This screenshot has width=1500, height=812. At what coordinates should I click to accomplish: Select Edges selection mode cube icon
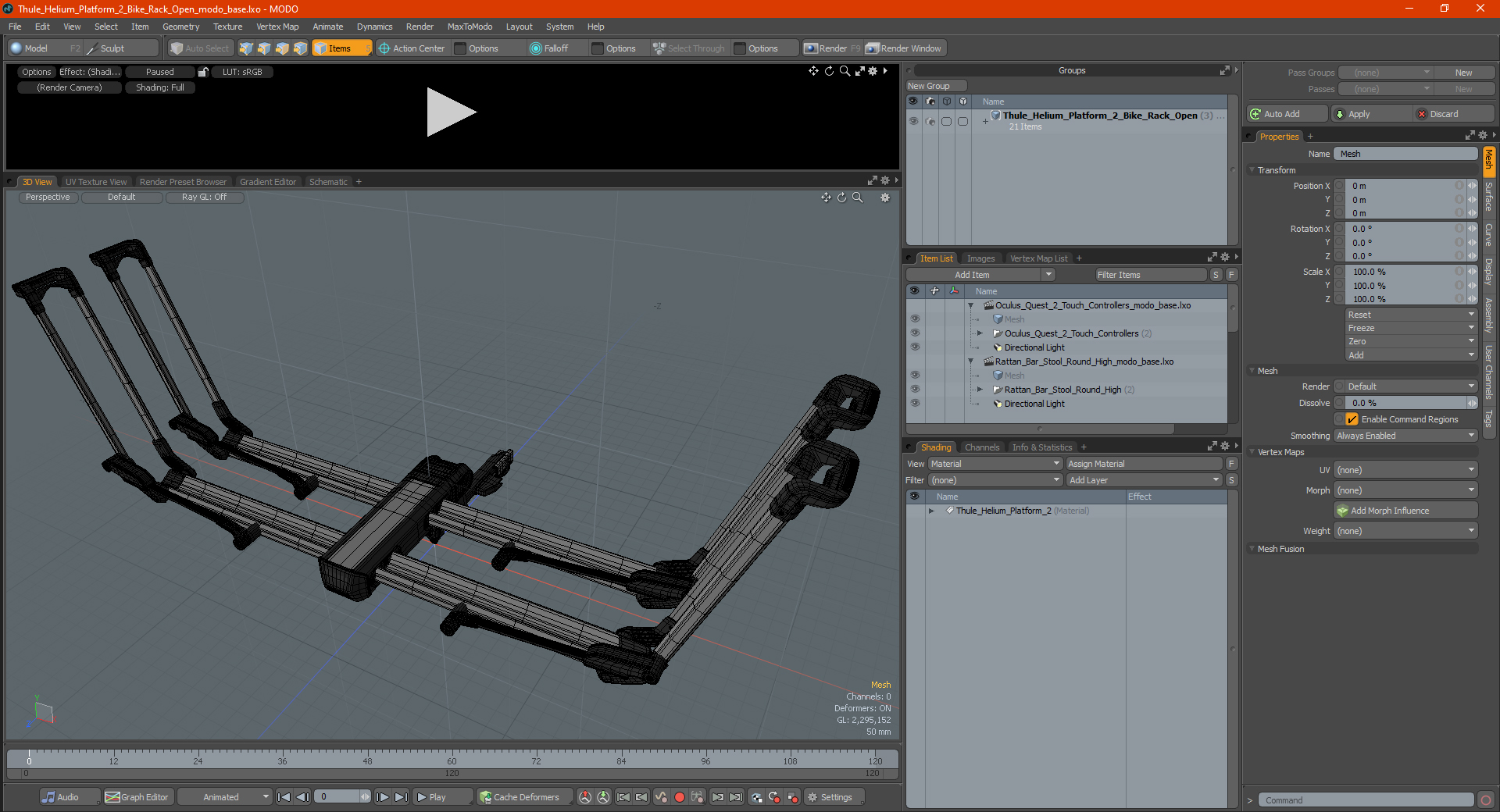[x=264, y=48]
